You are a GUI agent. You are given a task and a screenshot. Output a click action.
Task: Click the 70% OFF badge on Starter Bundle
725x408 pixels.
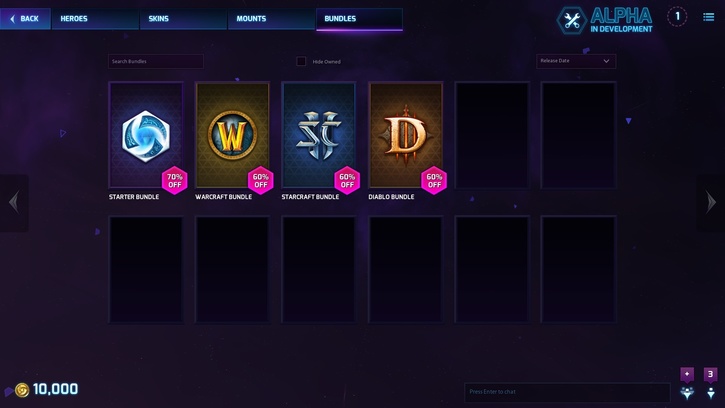(x=175, y=180)
